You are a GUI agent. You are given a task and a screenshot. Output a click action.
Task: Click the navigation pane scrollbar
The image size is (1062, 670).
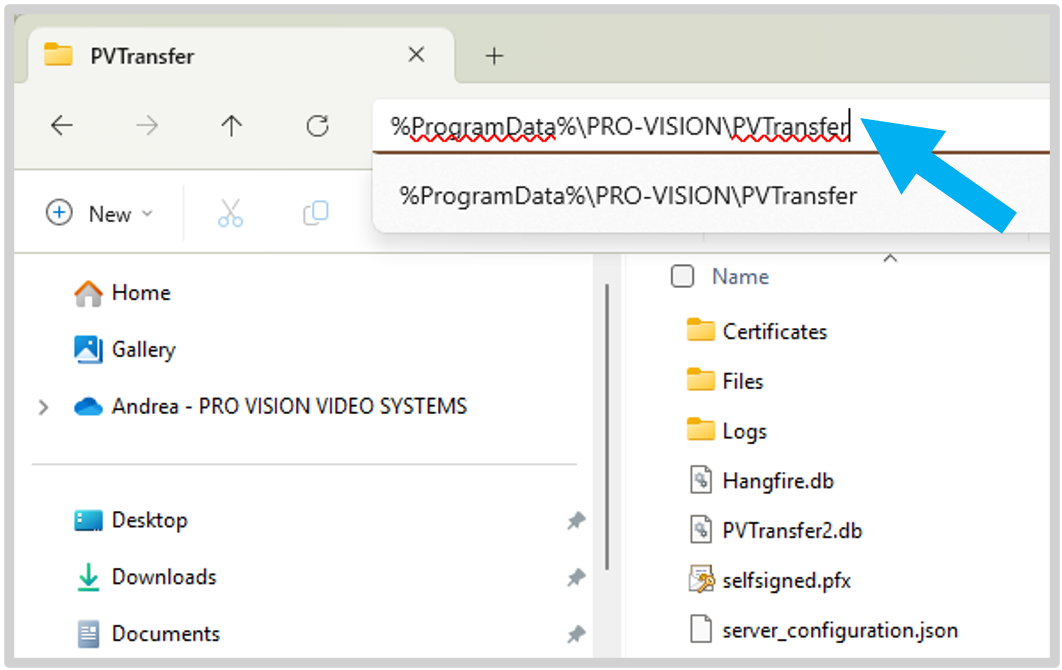click(x=608, y=427)
